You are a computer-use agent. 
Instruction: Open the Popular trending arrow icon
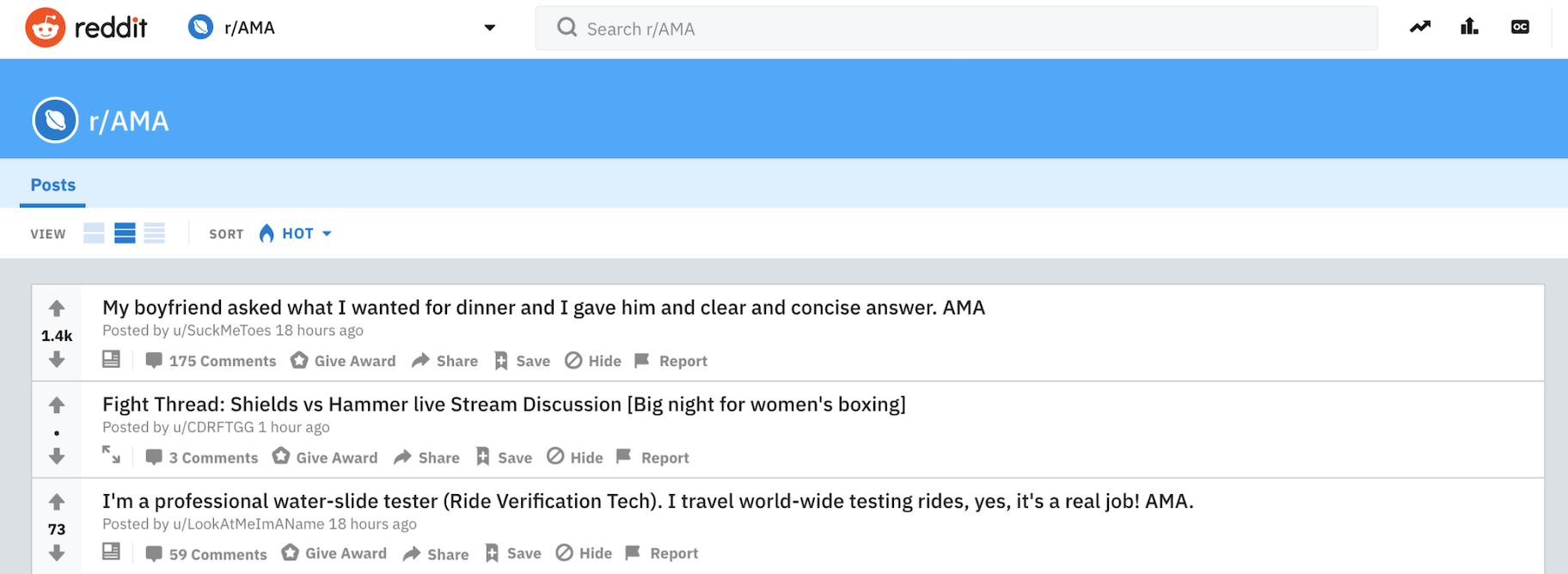pos(1420,27)
